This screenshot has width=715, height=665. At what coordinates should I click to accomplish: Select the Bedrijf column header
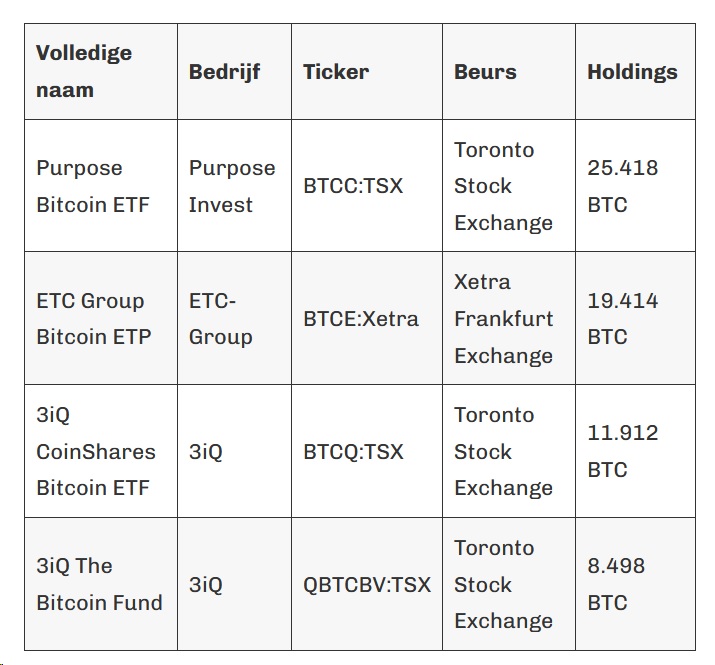click(234, 72)
